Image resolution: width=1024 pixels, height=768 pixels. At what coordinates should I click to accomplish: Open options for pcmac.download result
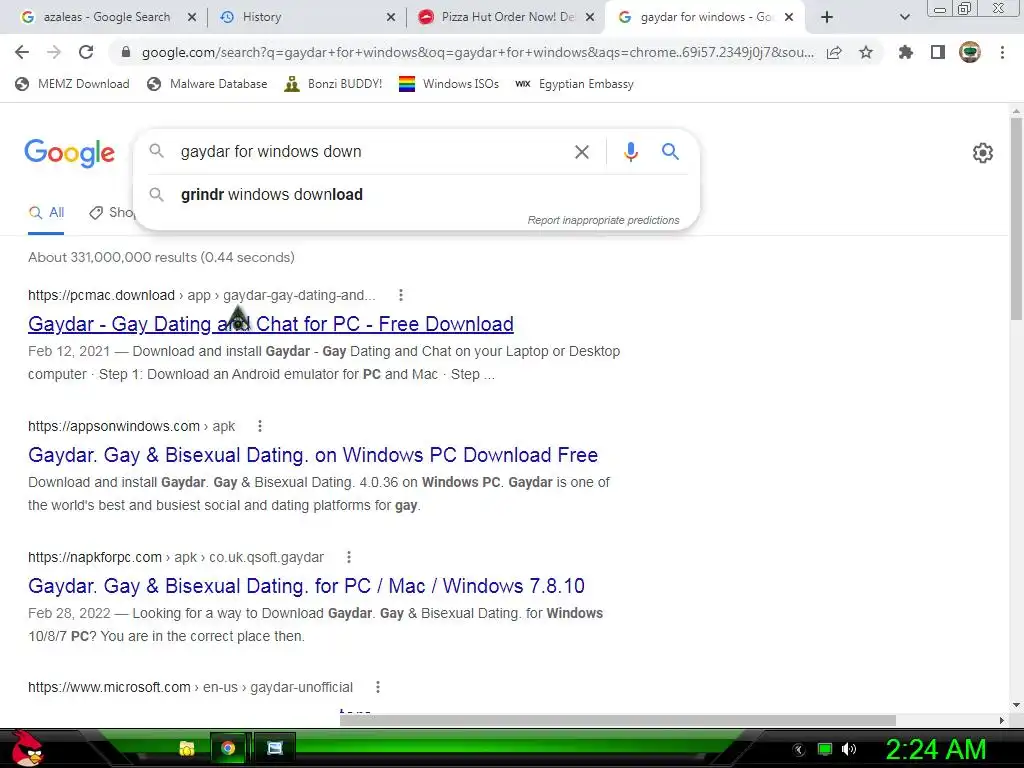tap(401, 295)
